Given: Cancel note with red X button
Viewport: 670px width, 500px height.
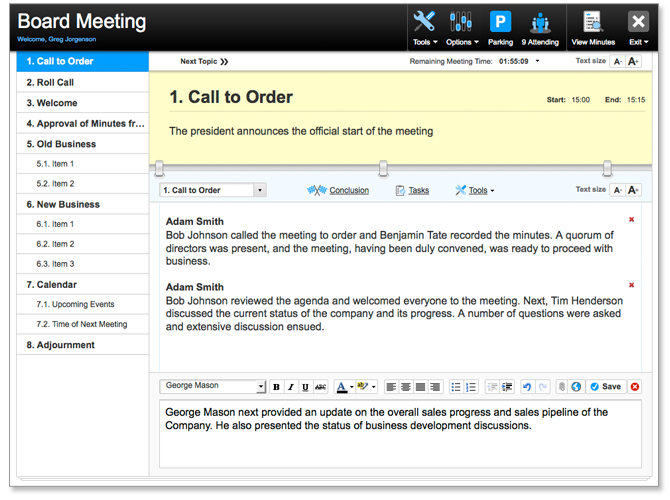Looking at the screenshot, I should (635, 387).
